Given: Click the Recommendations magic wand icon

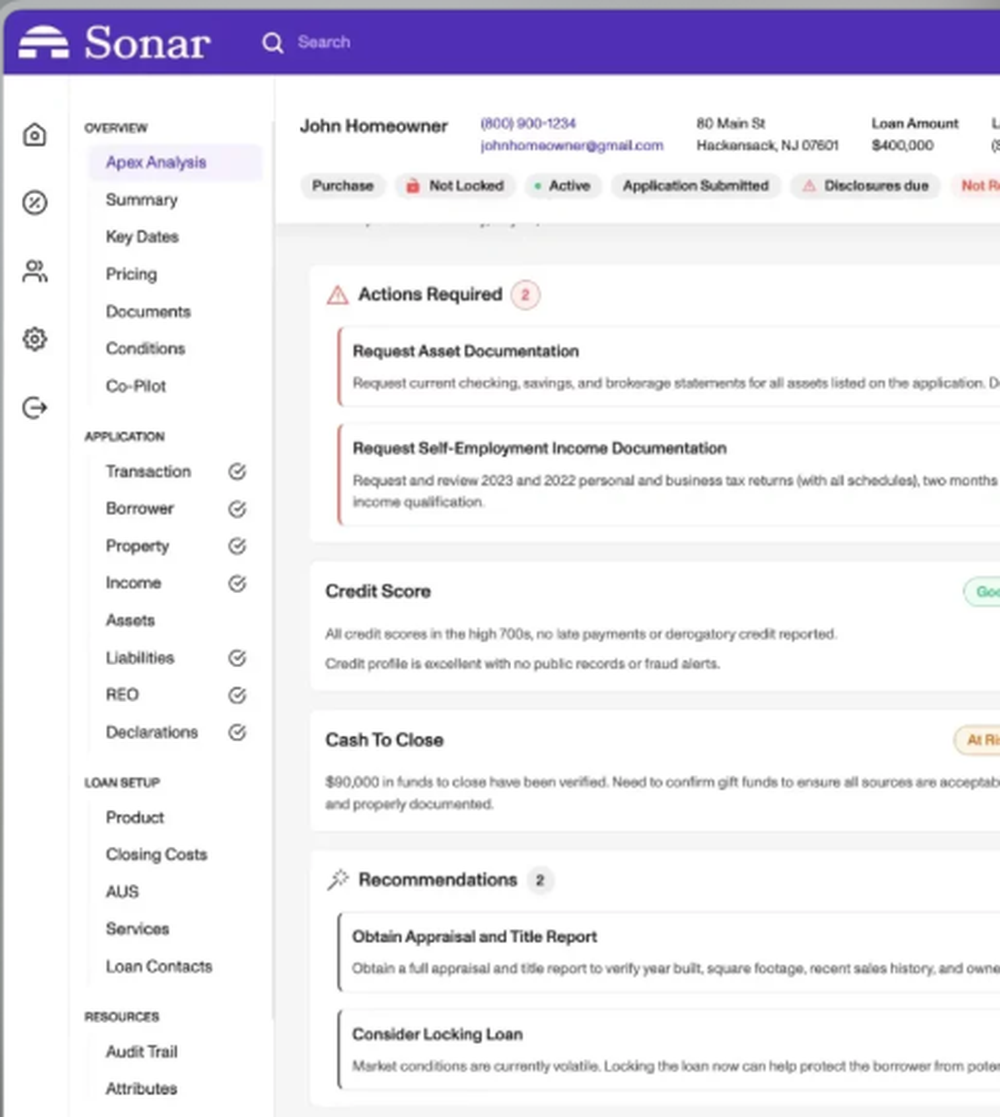Looking at the screenshot, I should [338, 880].
